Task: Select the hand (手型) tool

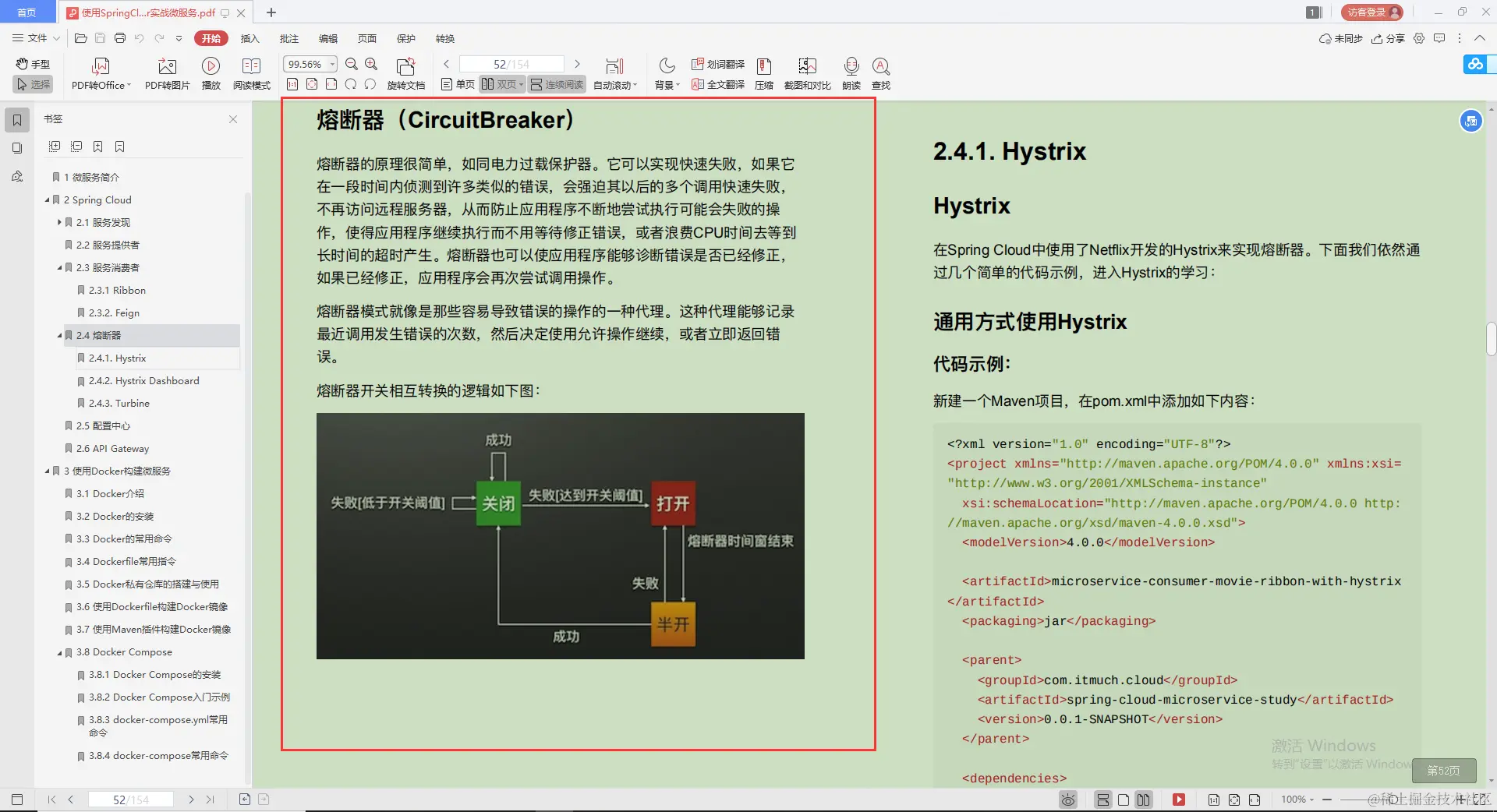Action: click(x=32, y=64)
